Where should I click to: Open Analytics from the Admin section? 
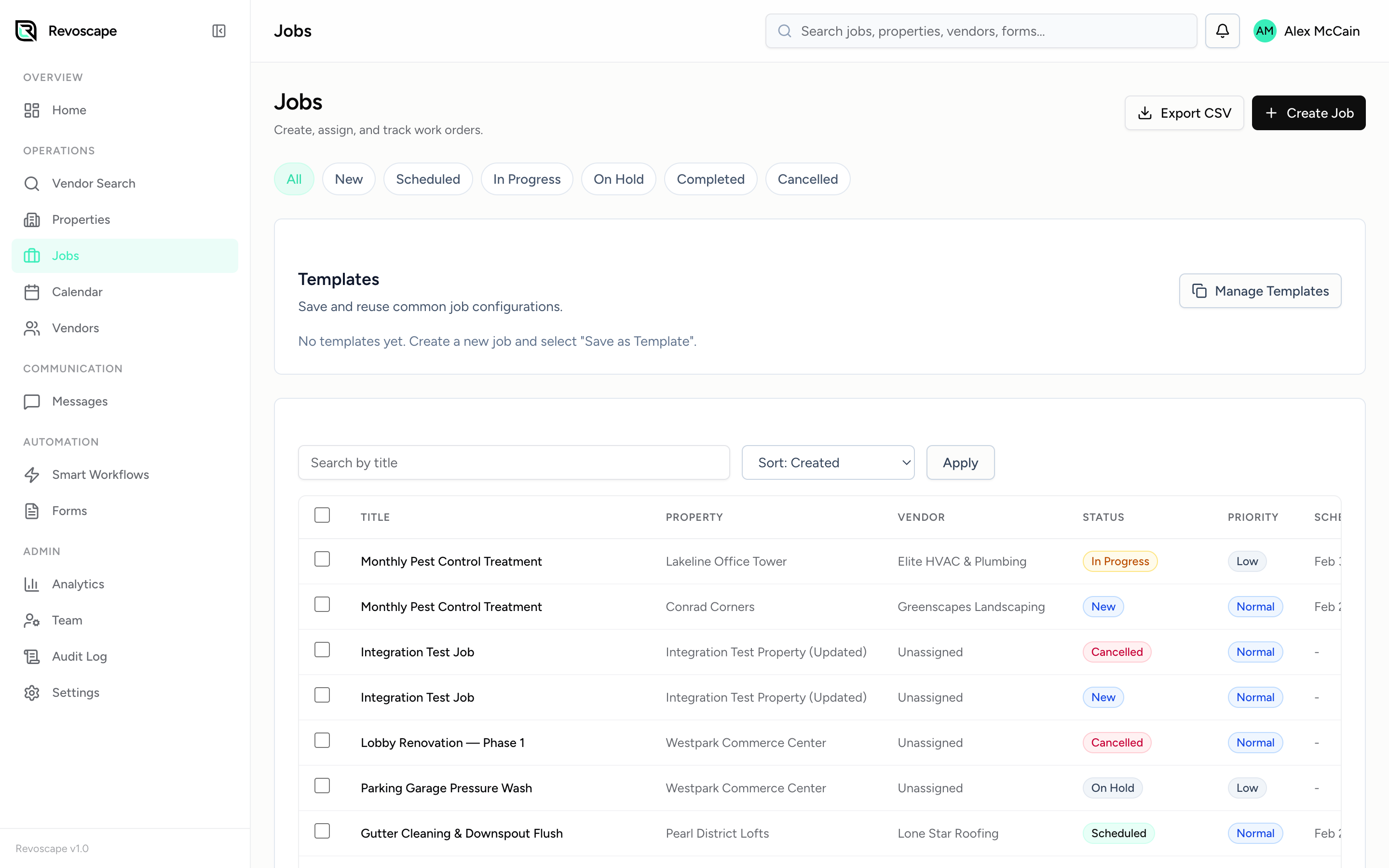78,584
